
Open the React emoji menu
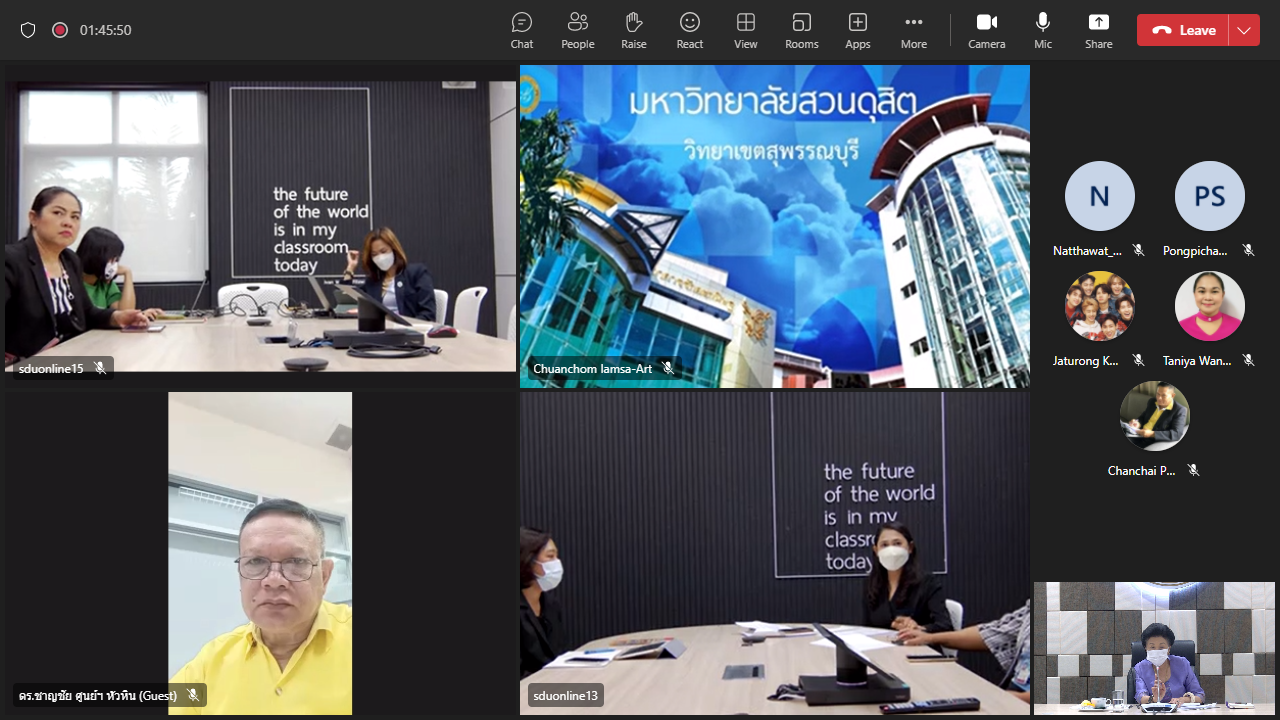pos(690,30)
